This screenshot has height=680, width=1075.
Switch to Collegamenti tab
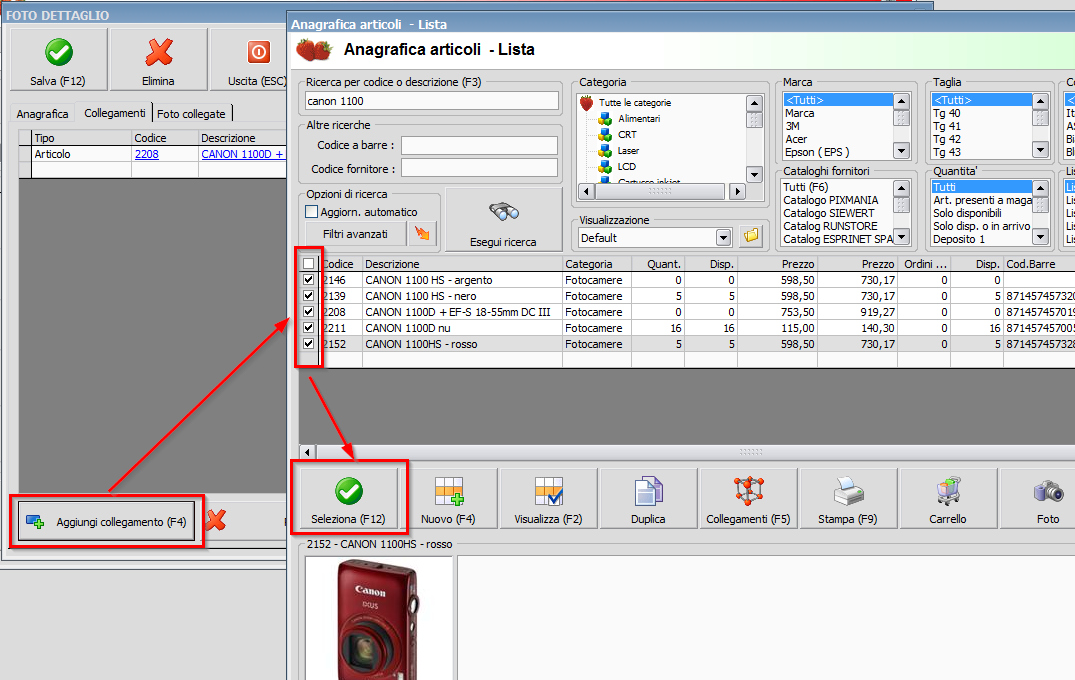(114, 112)
